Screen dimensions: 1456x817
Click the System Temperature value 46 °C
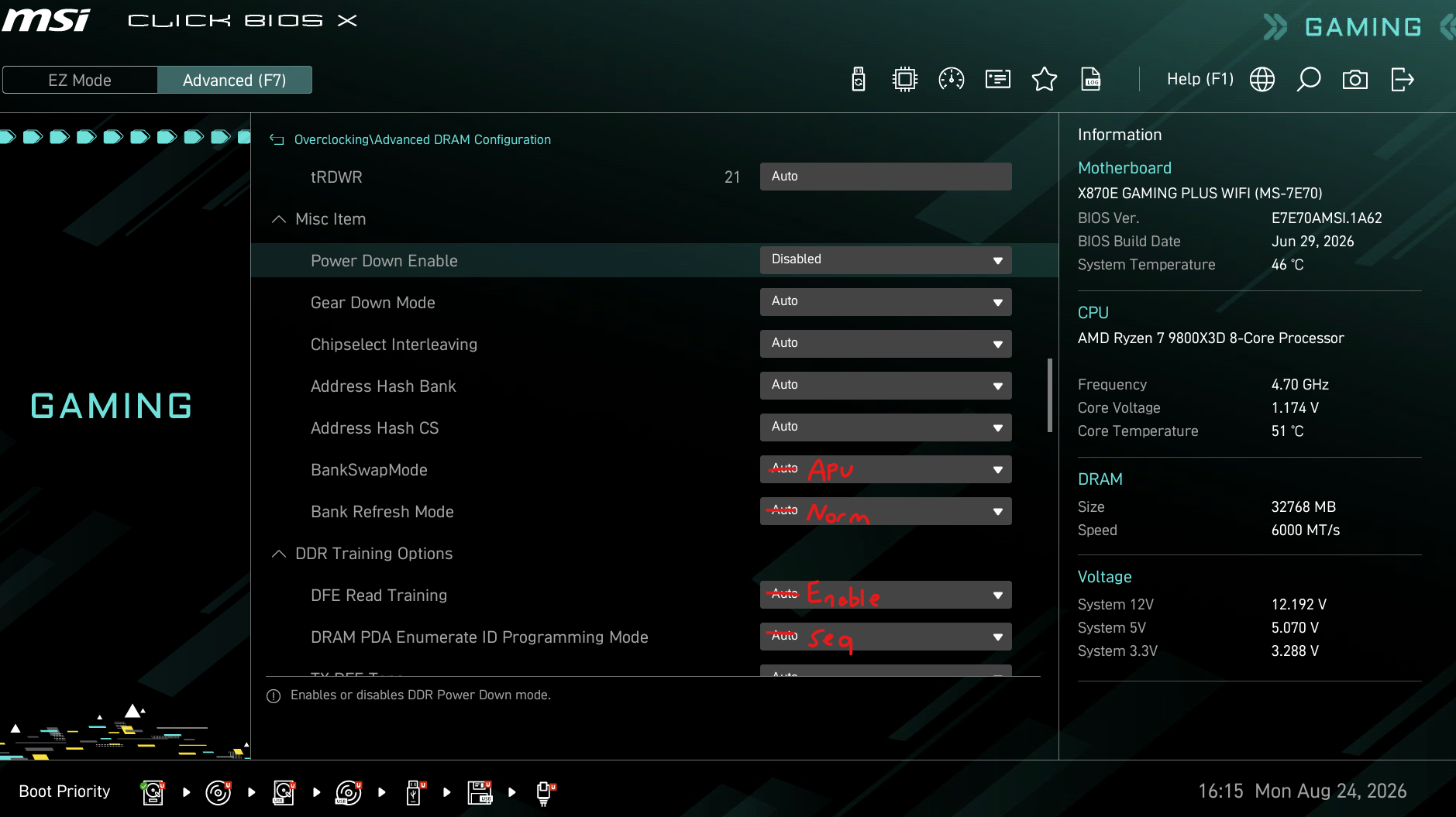coord(1288,265)
